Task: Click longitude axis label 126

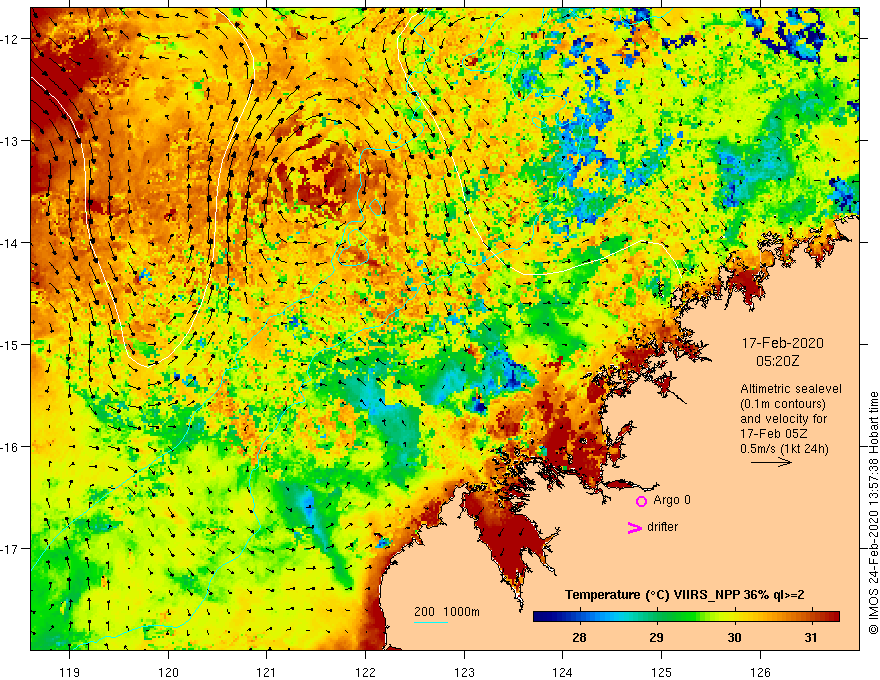Action: coord(760,672)
